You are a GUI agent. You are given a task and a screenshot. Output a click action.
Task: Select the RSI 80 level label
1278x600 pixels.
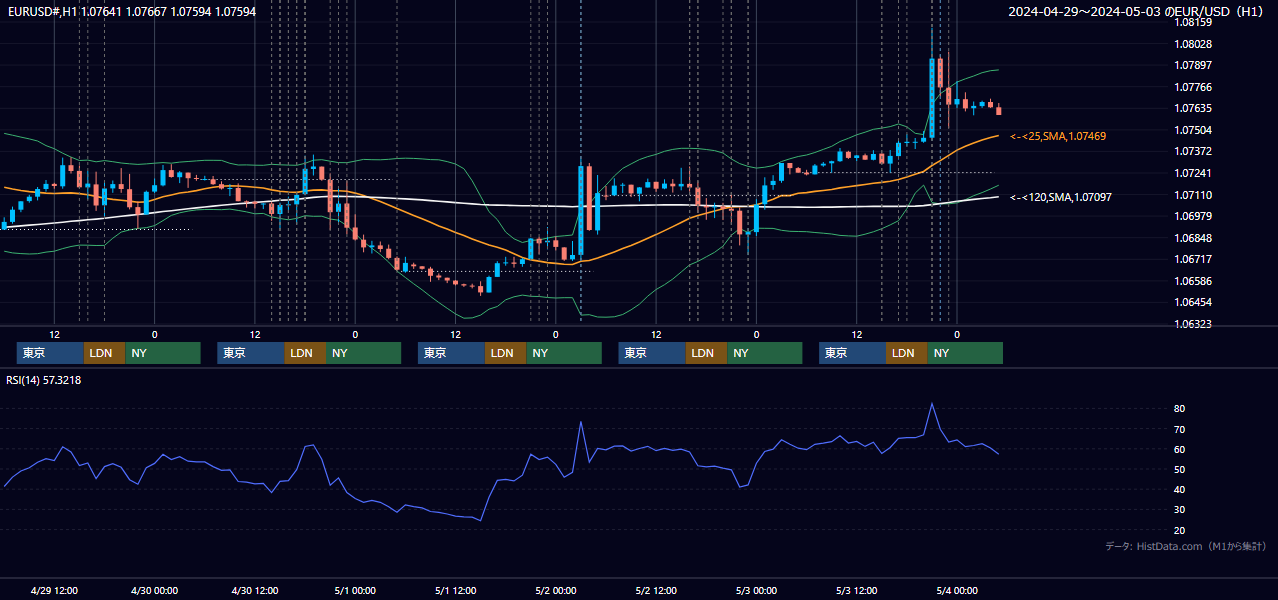click(1179, 409)
